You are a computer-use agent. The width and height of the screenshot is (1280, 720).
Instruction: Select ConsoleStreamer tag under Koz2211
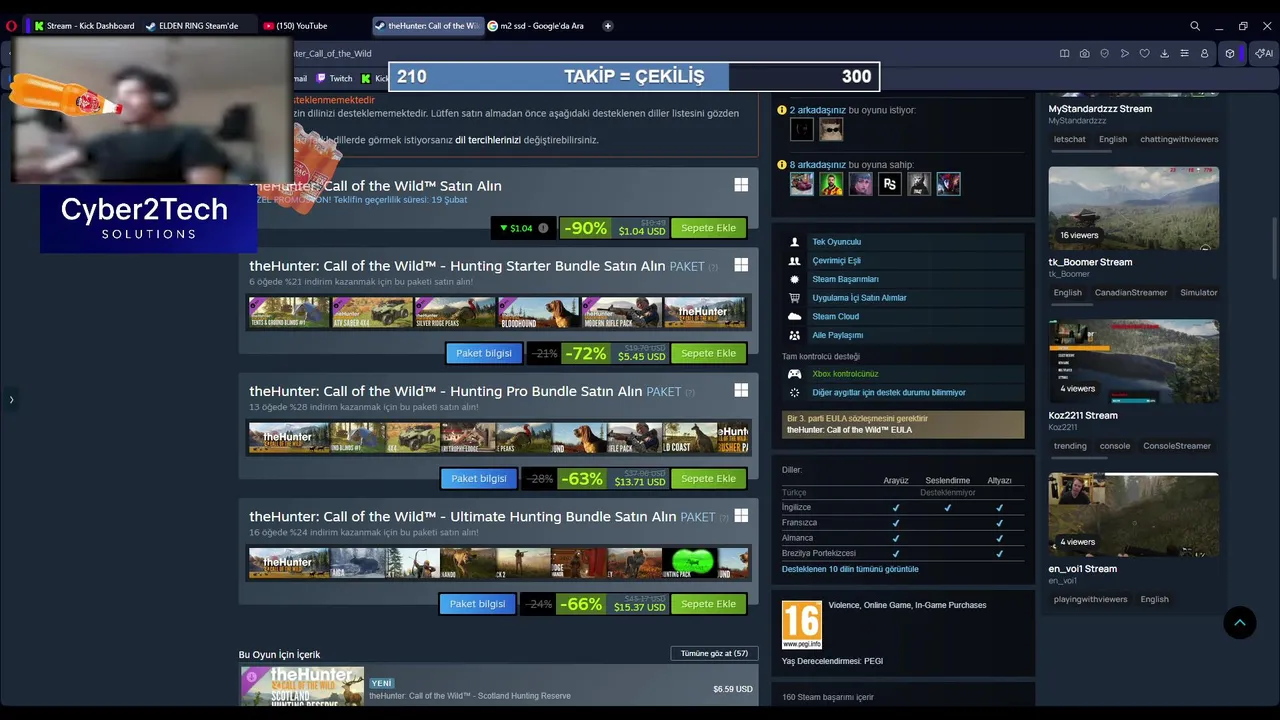[x=1177, y=446]
